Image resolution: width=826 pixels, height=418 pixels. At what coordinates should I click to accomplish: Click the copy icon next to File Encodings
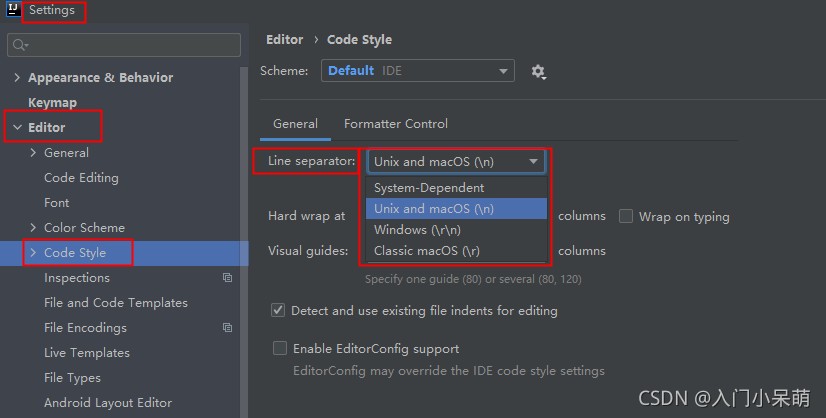[227, 328]
